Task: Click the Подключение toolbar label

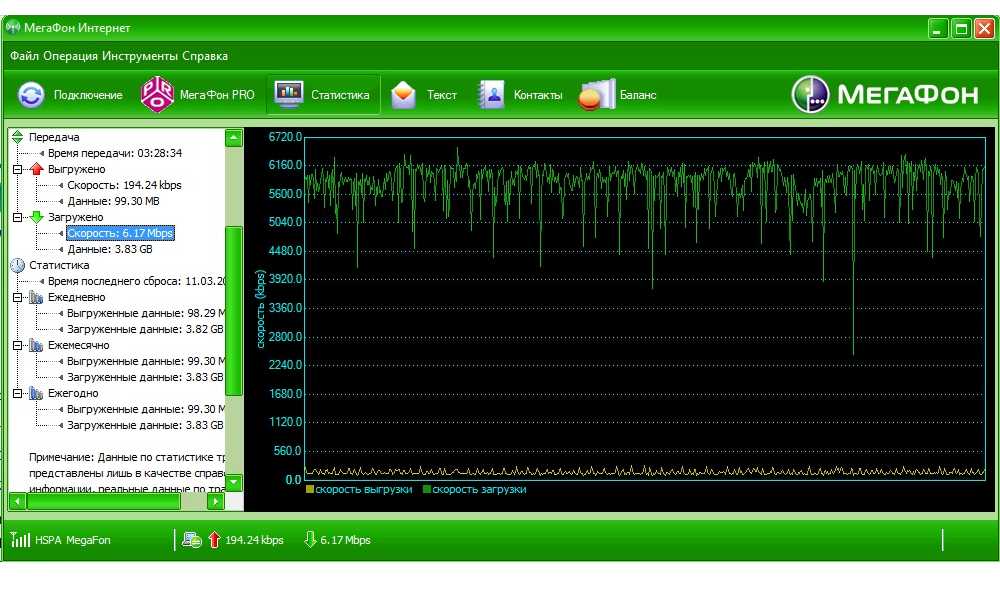Action: tap(88, 95)
